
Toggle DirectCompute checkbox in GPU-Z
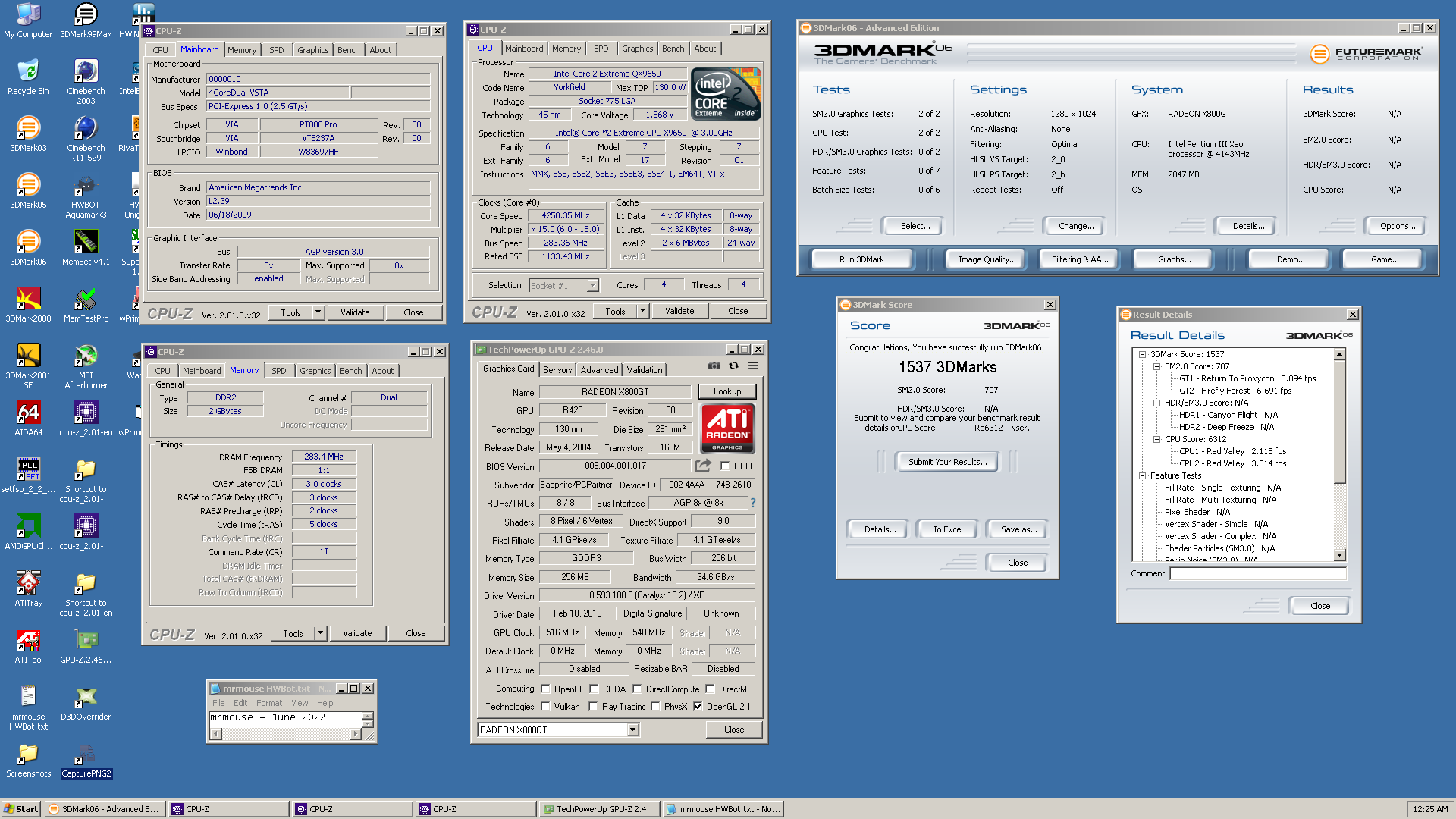637,689
